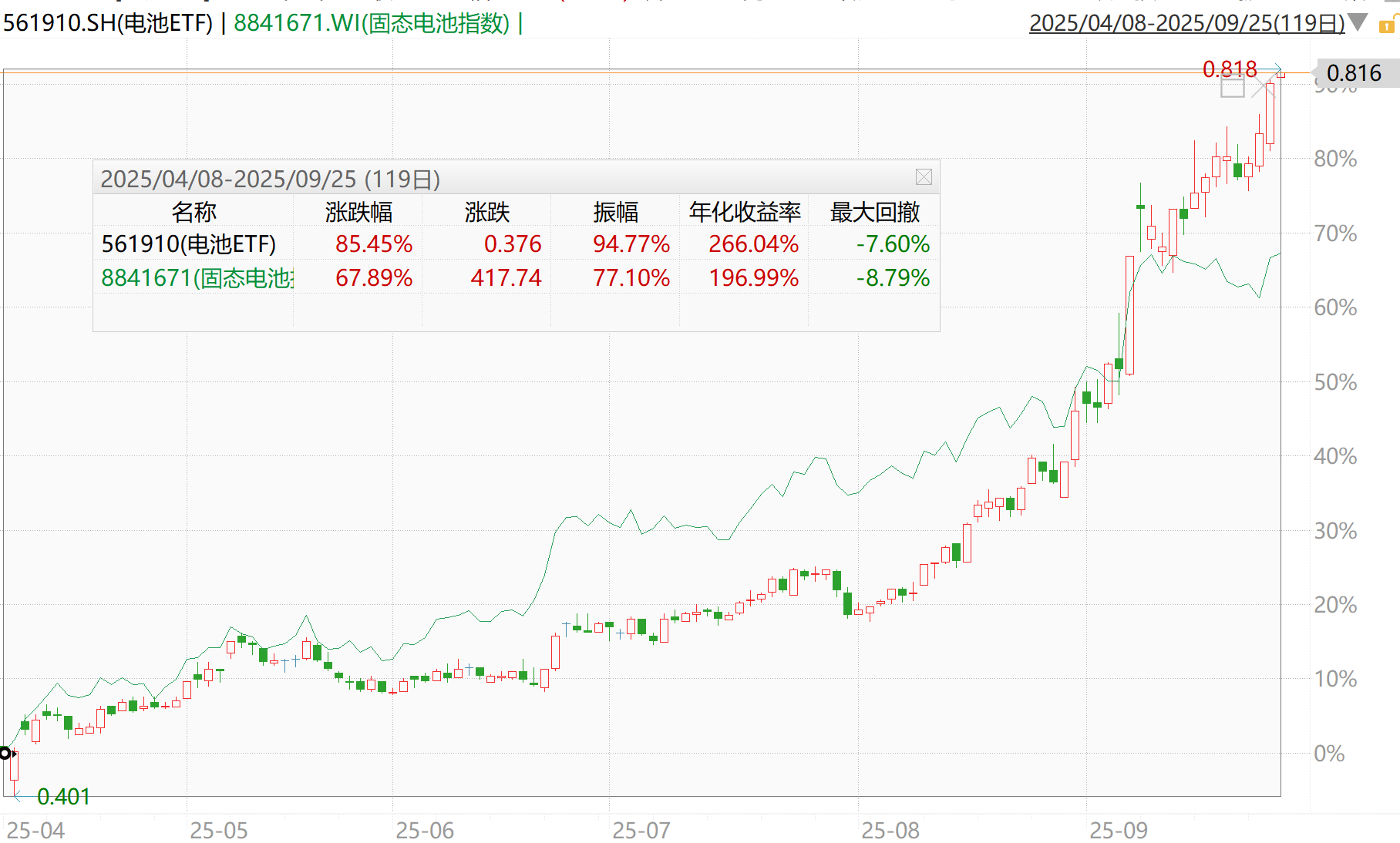Viewport: 1400px width, 843px height.
Task: Select the 8841671.WI(固态电池指数) title label
Action: (x=372, y=23)
